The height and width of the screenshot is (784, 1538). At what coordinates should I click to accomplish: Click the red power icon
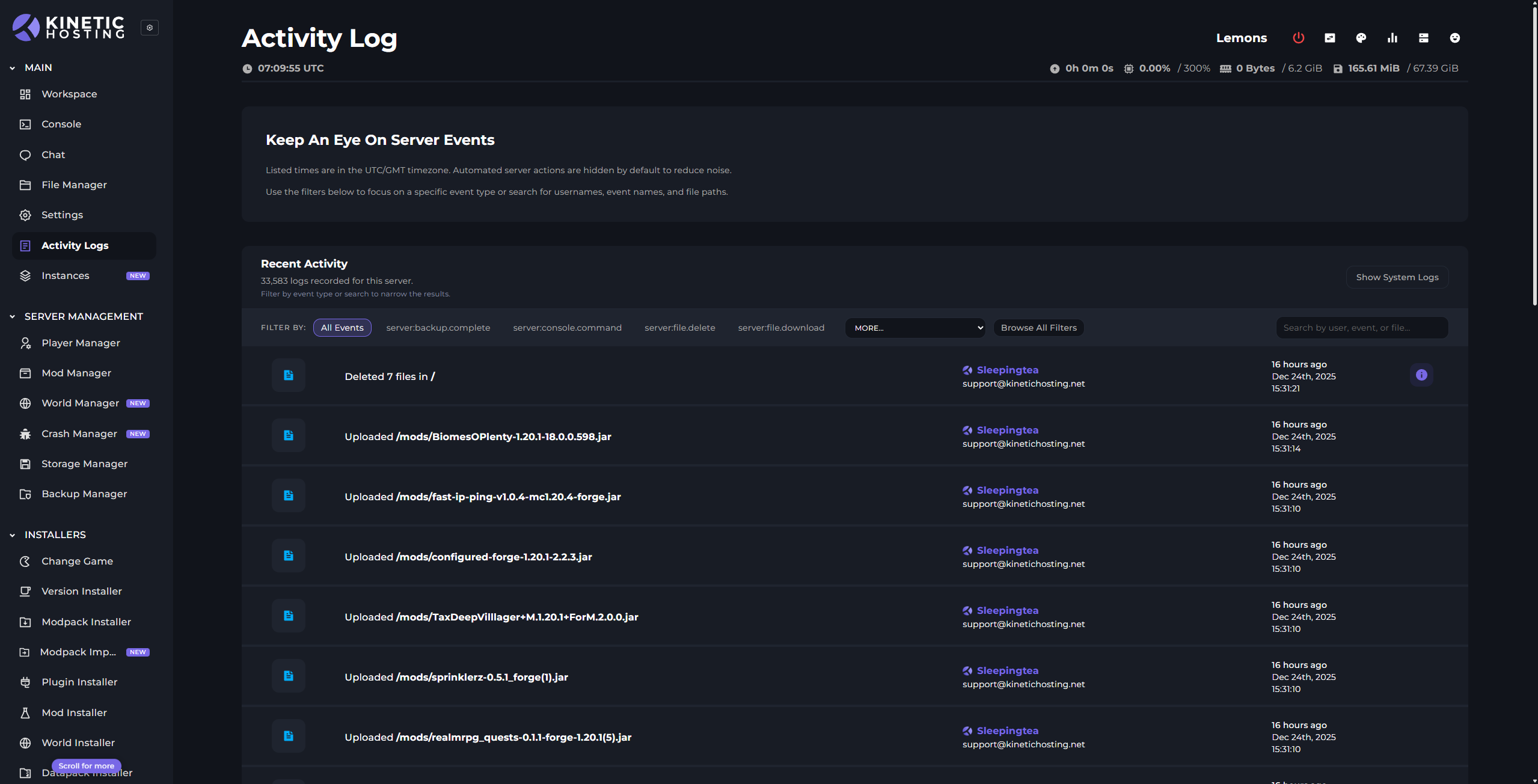tap(1298, 38)
